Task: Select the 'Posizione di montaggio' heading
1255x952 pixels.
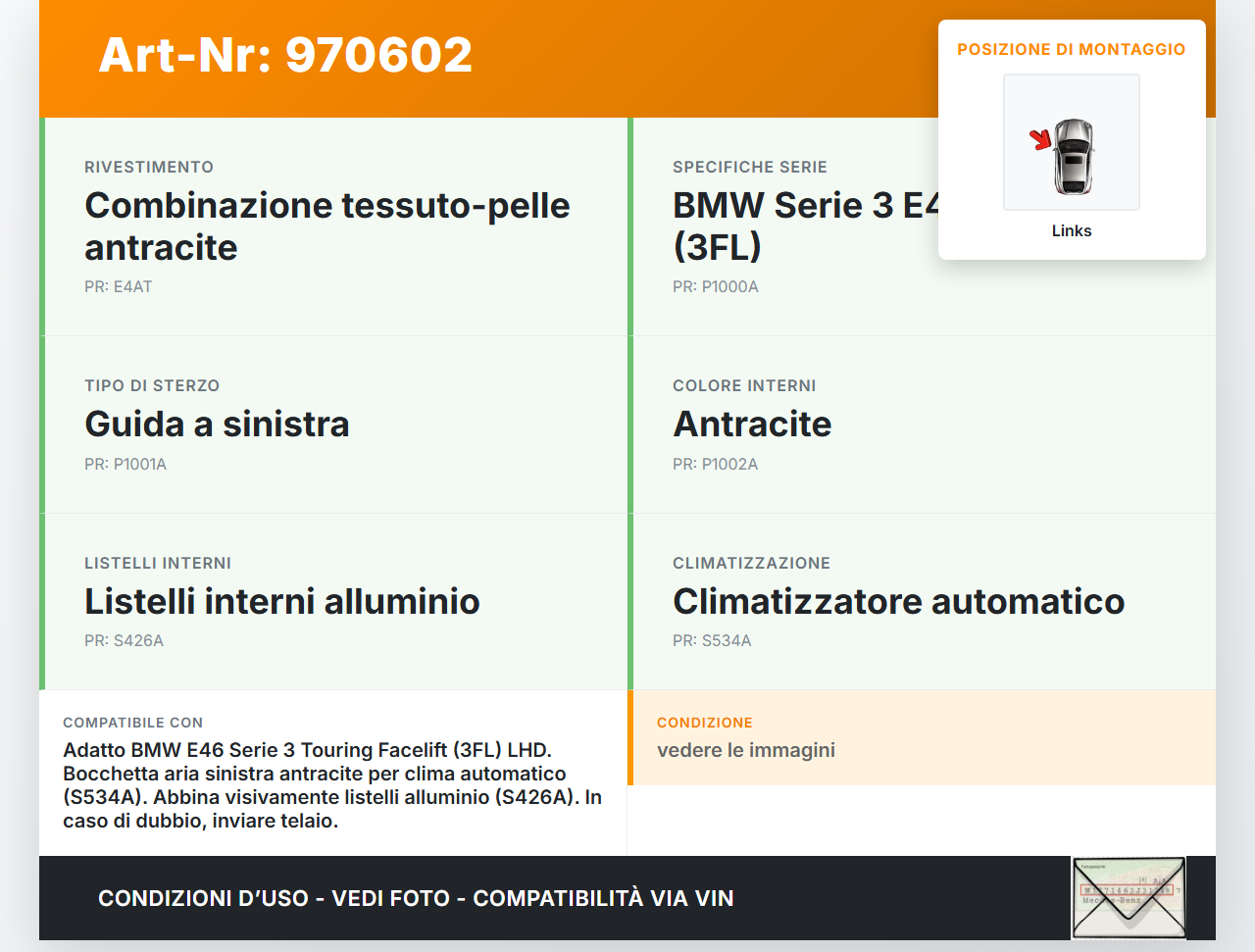Action: pos(1071,49)
